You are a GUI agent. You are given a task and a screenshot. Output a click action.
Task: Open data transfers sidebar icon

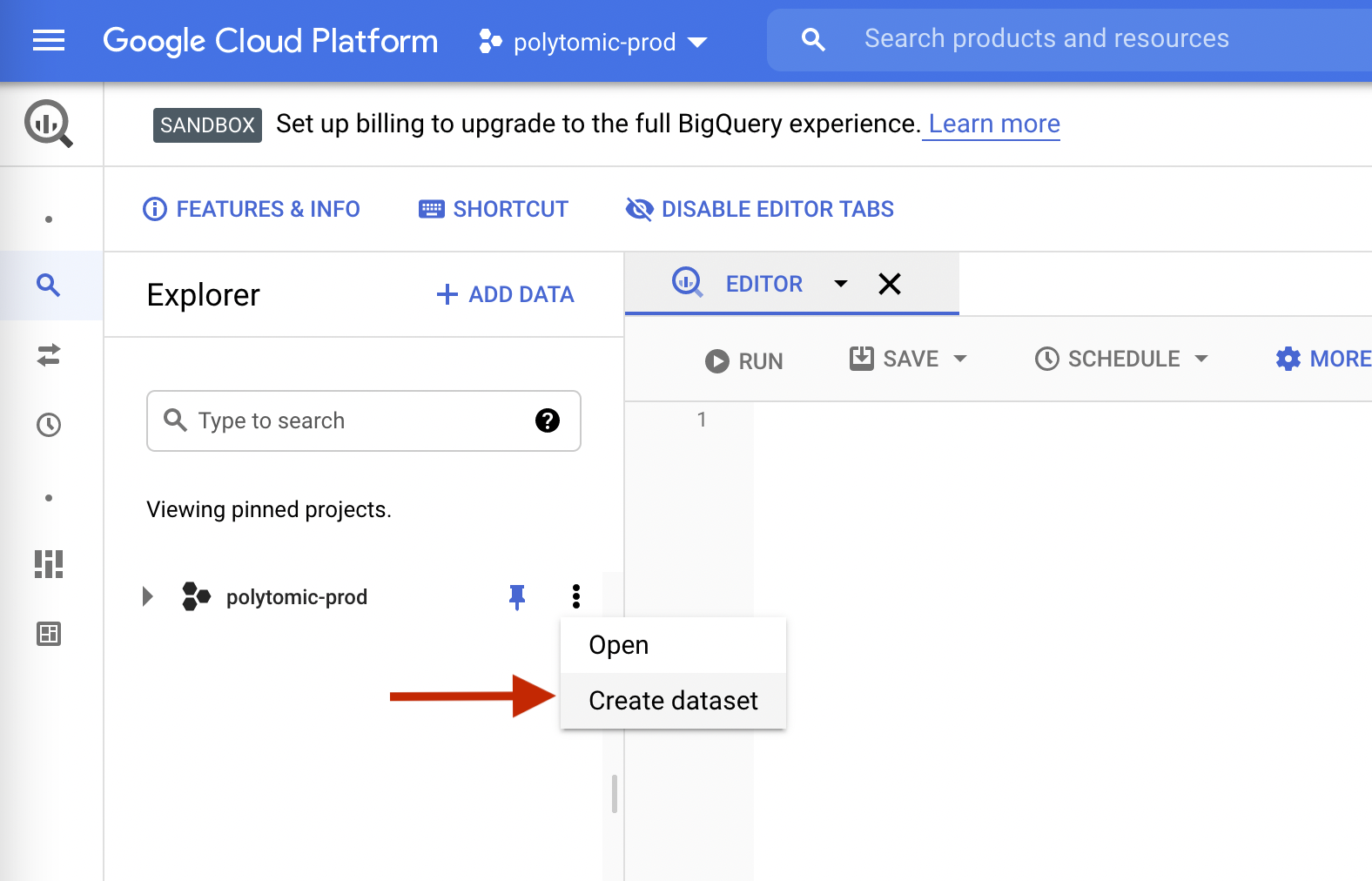point(49,355)
